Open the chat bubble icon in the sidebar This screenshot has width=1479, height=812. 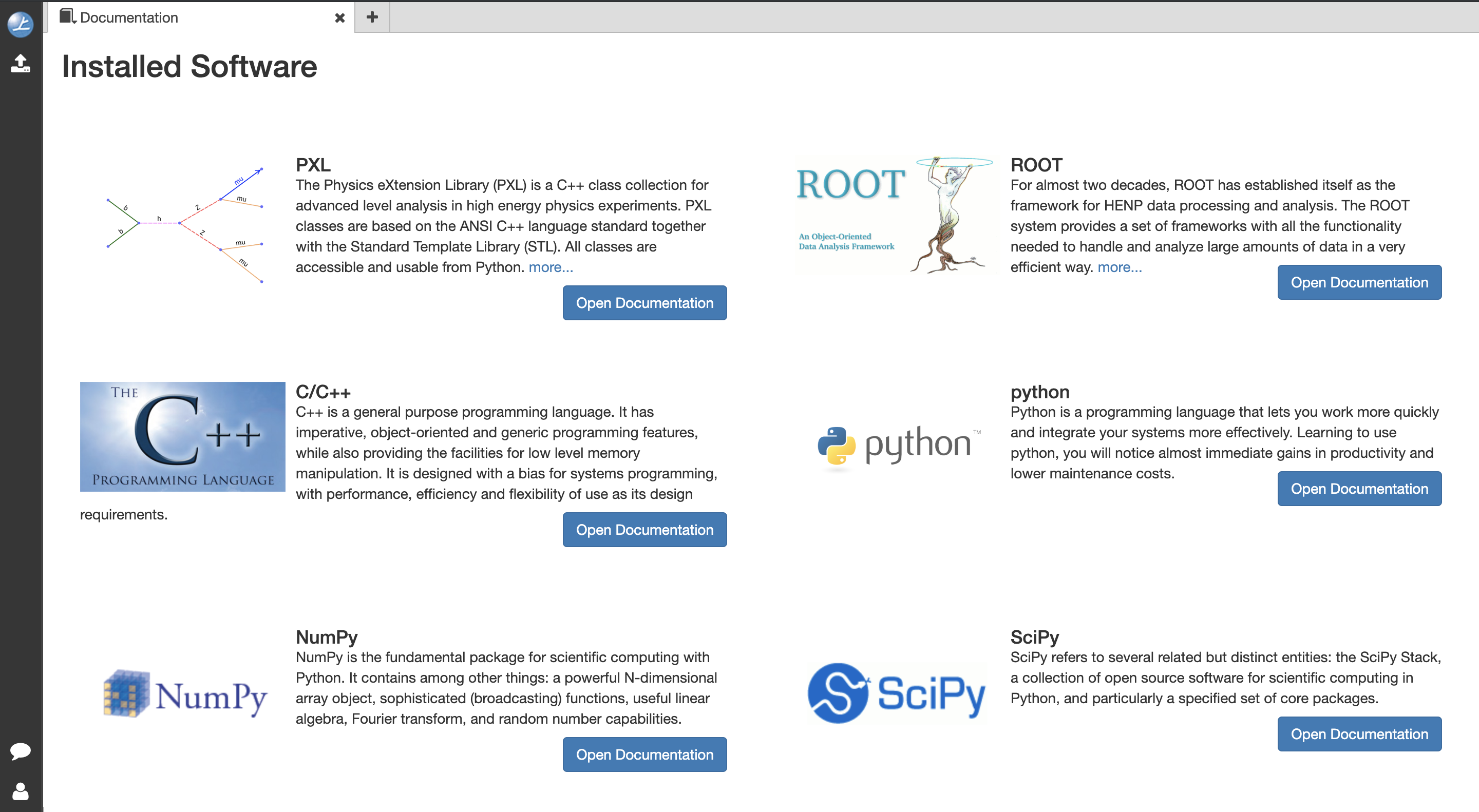21,750
